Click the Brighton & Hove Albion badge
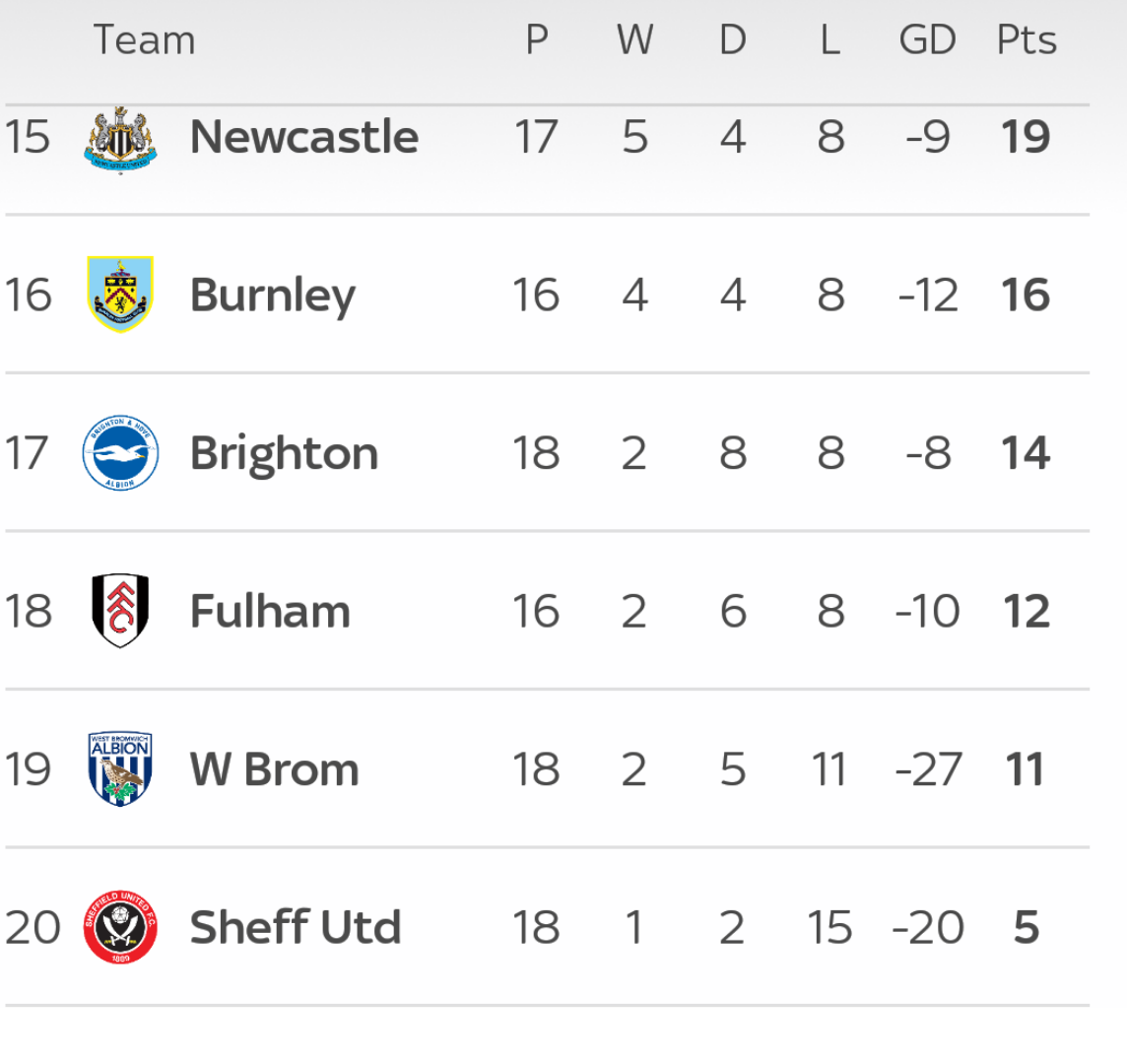 pyautogui.click(x=120, y=453)
